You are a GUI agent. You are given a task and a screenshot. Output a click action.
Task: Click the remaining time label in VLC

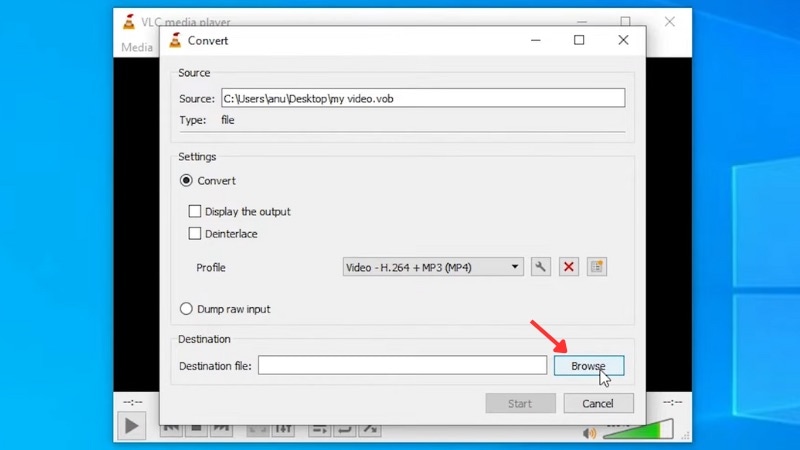[x=672, y=402]
